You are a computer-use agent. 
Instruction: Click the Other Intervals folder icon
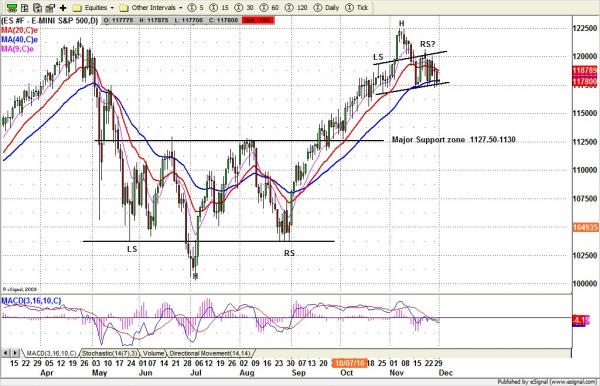pyautogui.click(x=124, y=8)
